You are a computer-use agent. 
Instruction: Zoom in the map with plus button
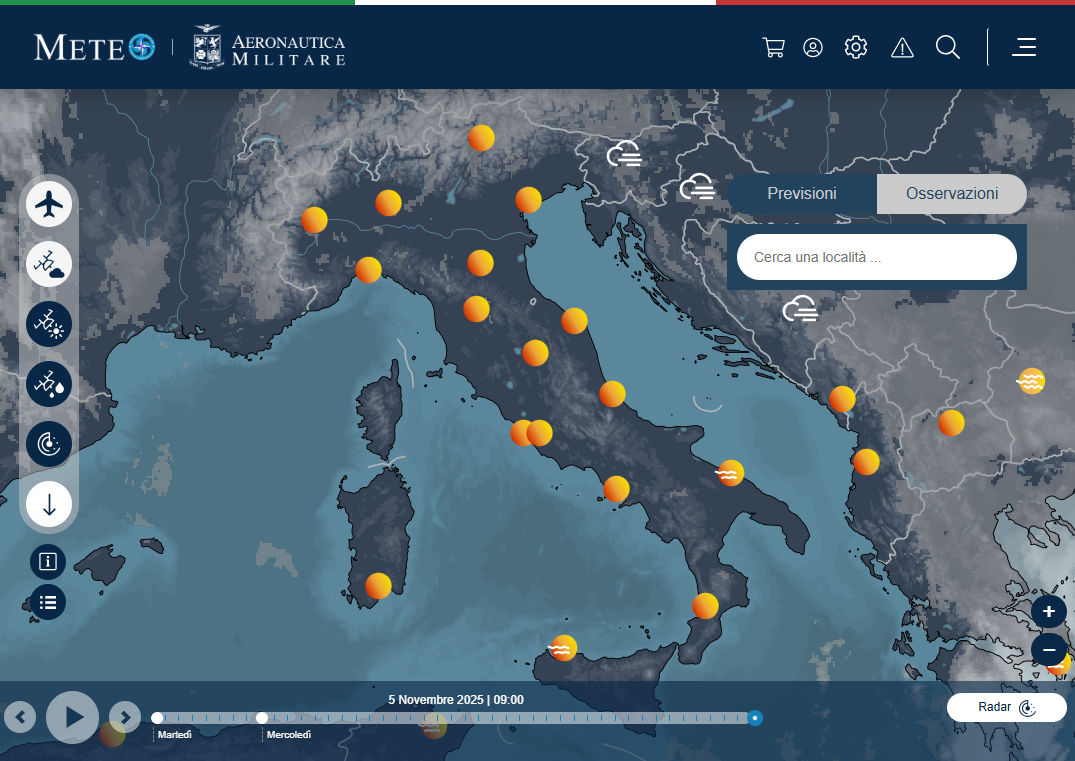tap(1049, 611)
